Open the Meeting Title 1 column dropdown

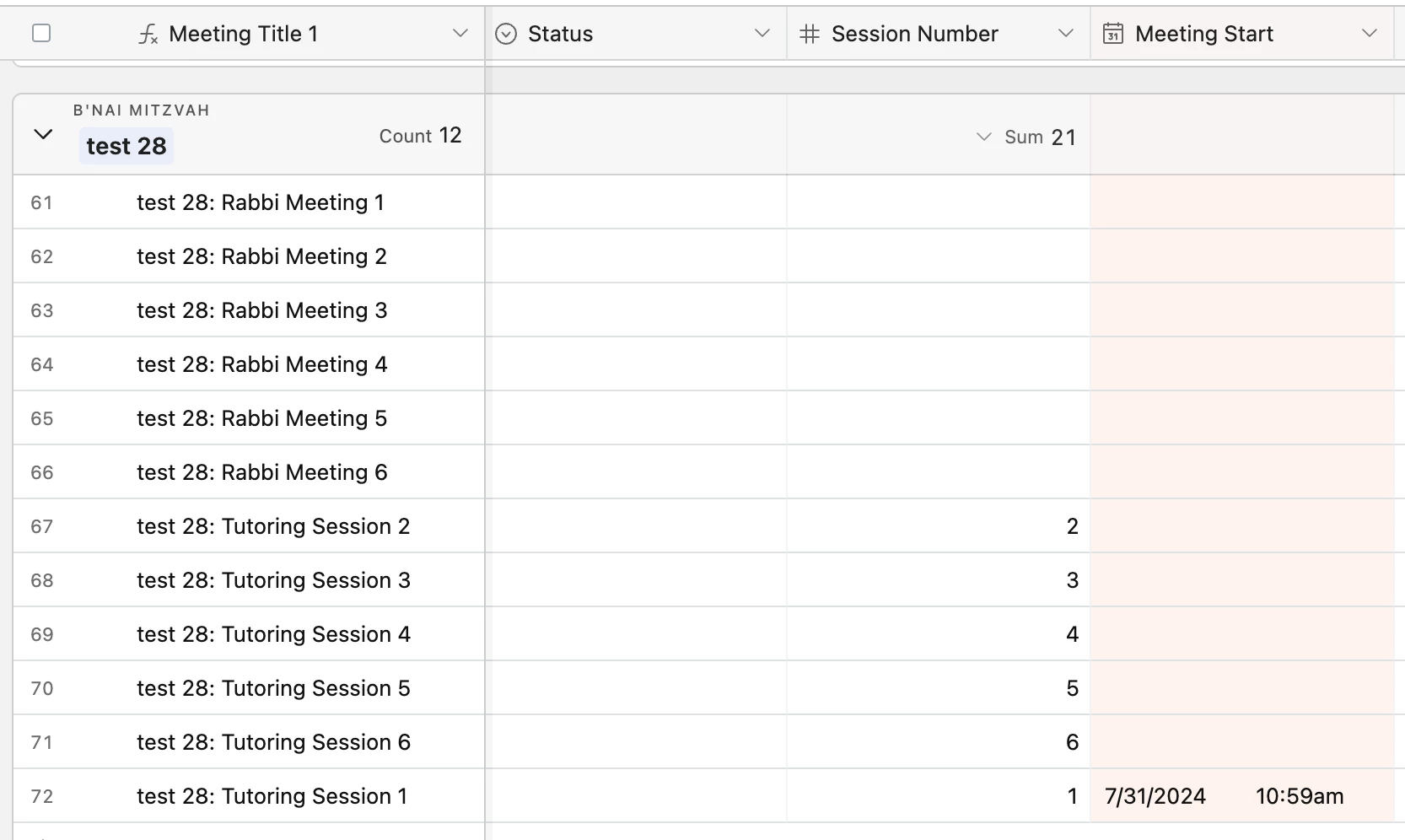[x=460, y=34]
